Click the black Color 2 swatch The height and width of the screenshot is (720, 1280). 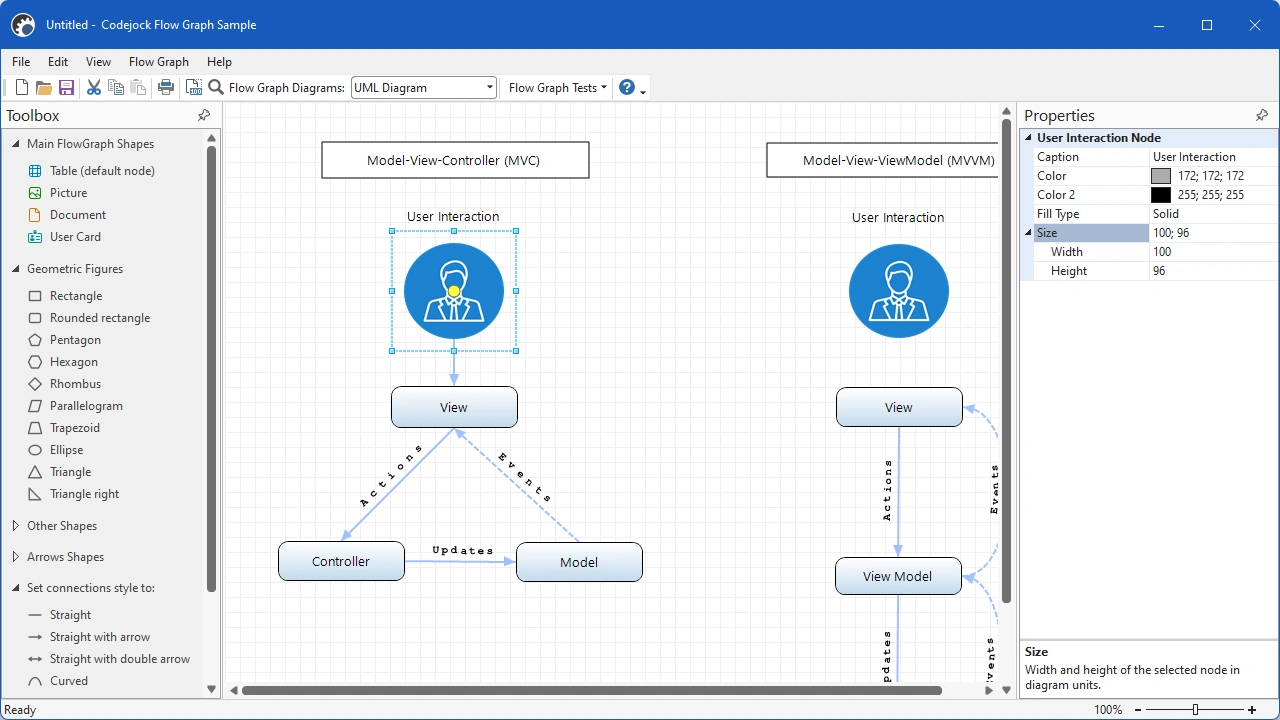(x=1160, y=195)
